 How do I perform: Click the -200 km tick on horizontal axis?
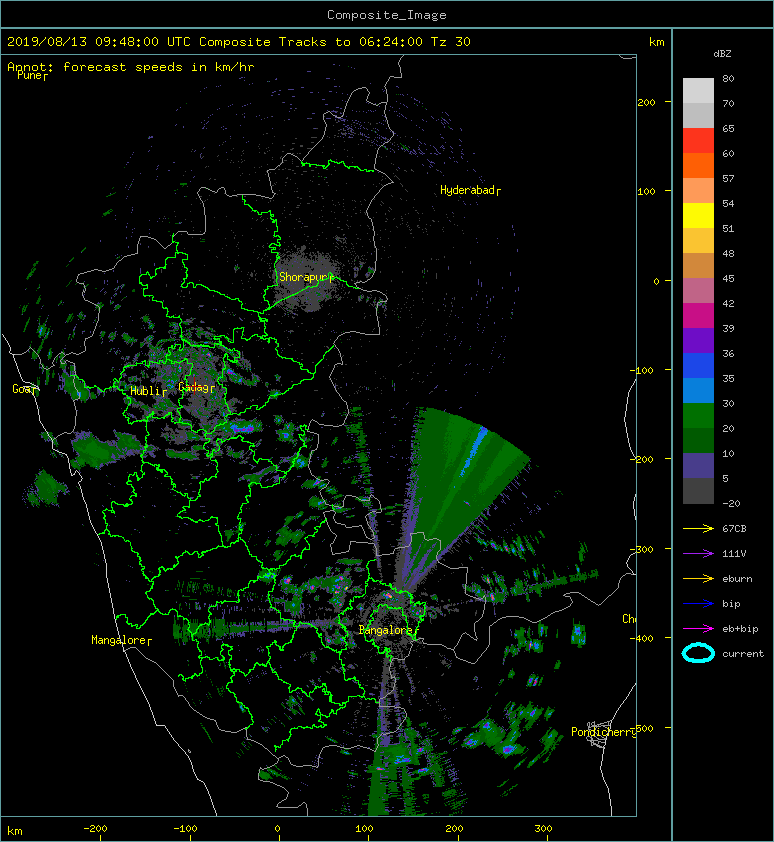click(96, 829)
